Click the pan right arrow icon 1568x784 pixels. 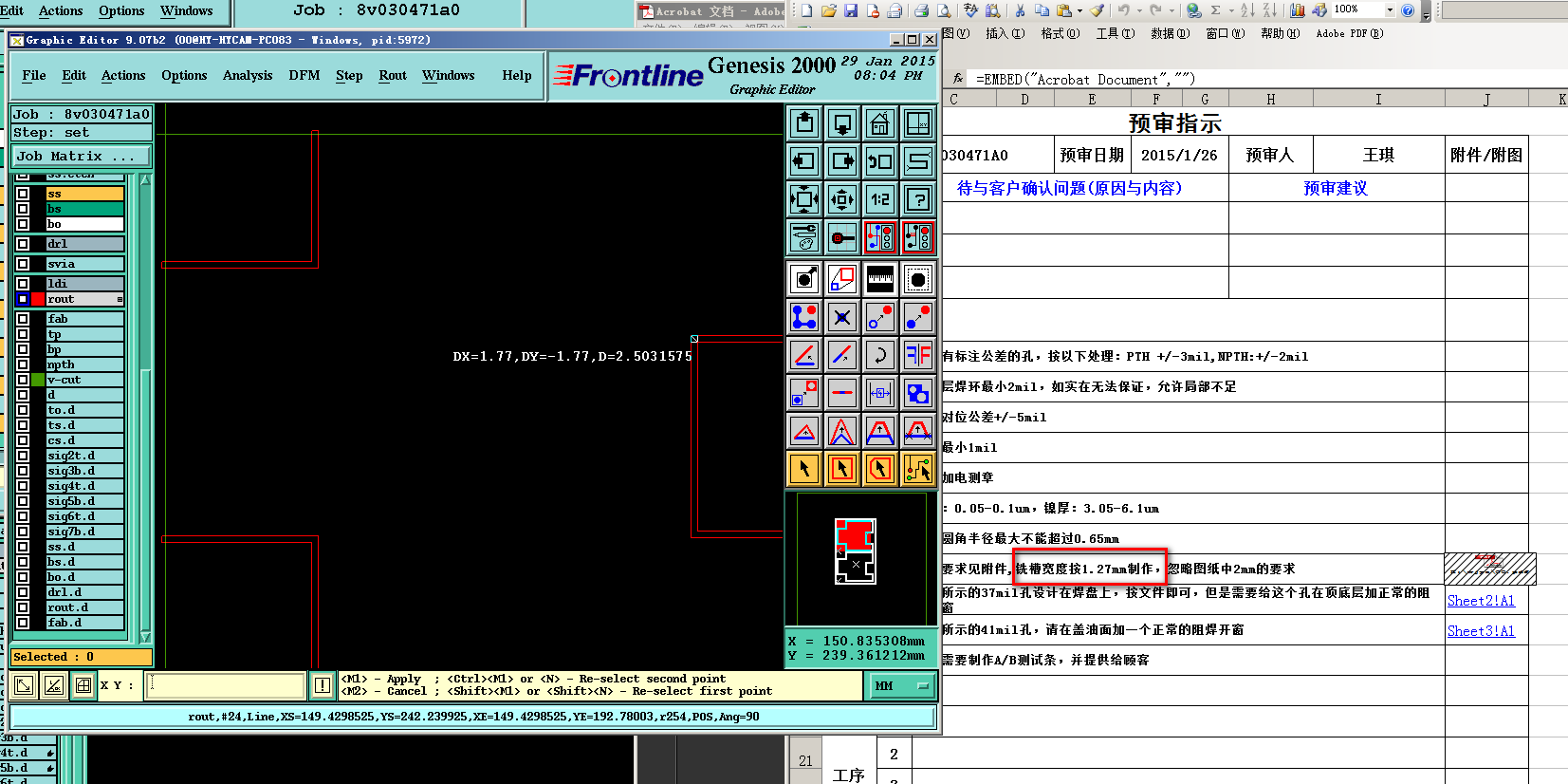pyautogui.click(x=842, y=161)
